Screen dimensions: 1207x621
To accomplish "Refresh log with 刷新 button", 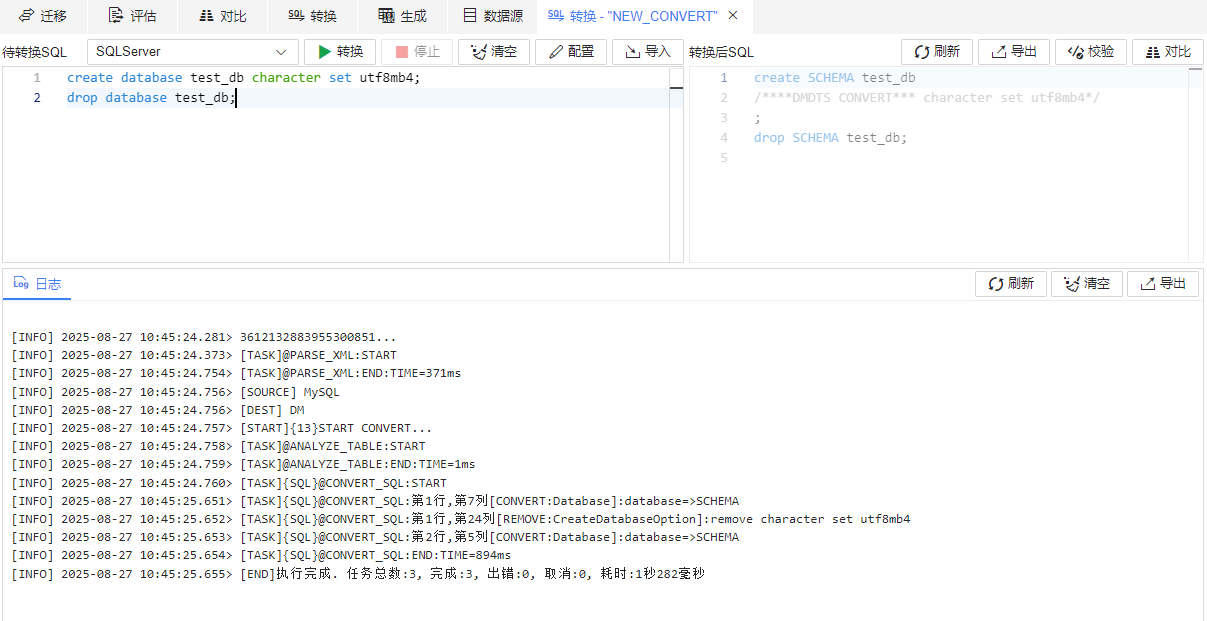I will point(1011,284).
